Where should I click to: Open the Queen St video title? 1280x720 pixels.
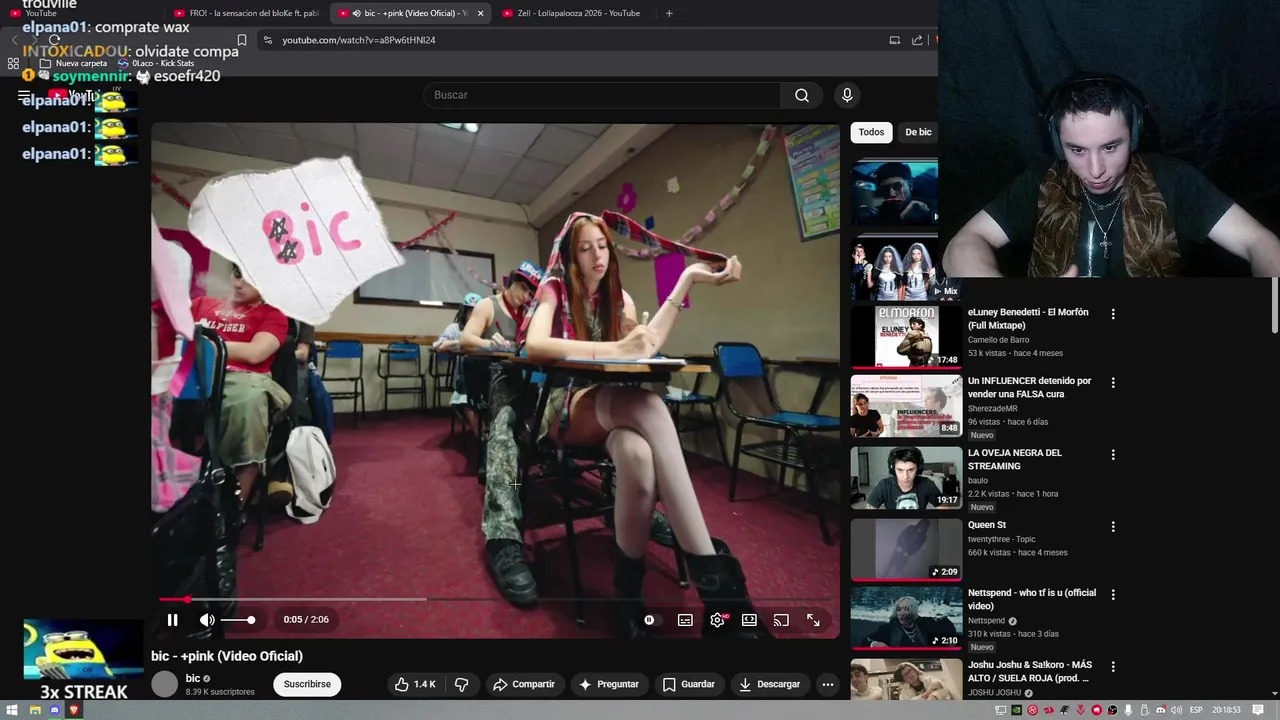tap(986, 525)
